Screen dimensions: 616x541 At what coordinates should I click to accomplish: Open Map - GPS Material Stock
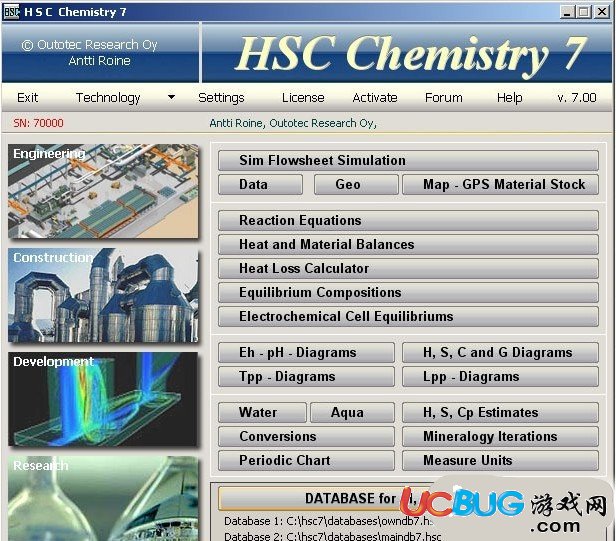[x=500, y=184]
